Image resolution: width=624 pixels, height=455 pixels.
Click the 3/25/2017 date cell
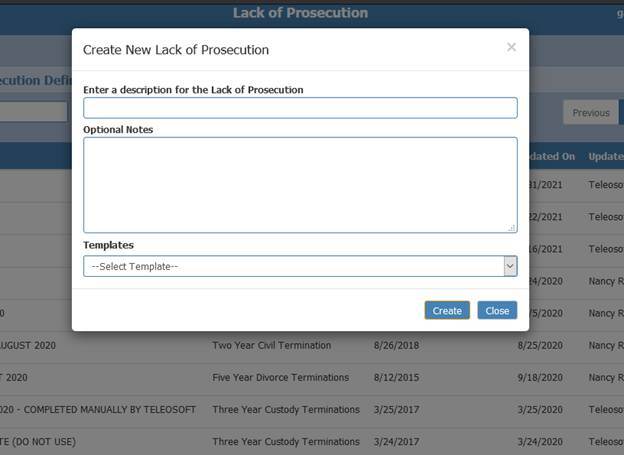(x=396, y=410)
